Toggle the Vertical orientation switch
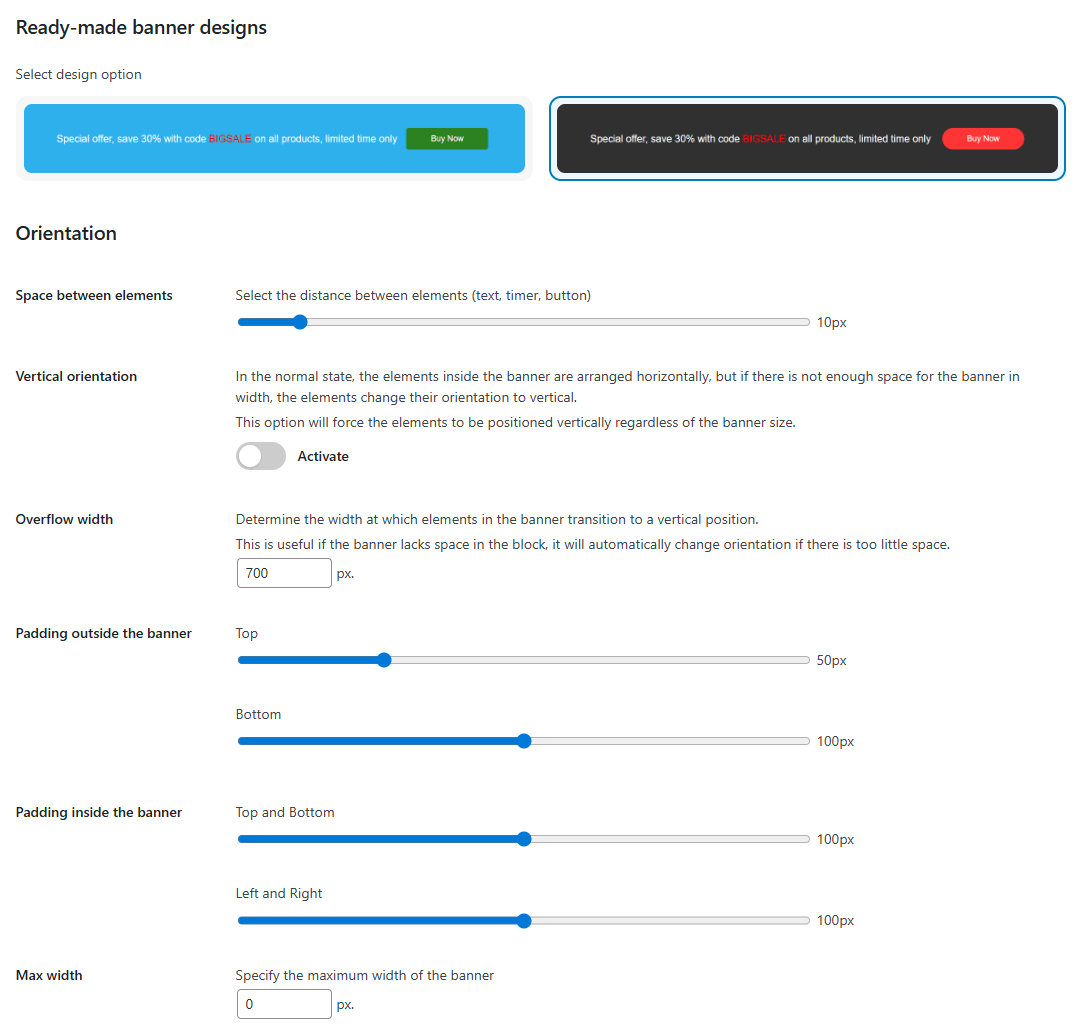This screenshot has width=1080, height=1035. 261,456
